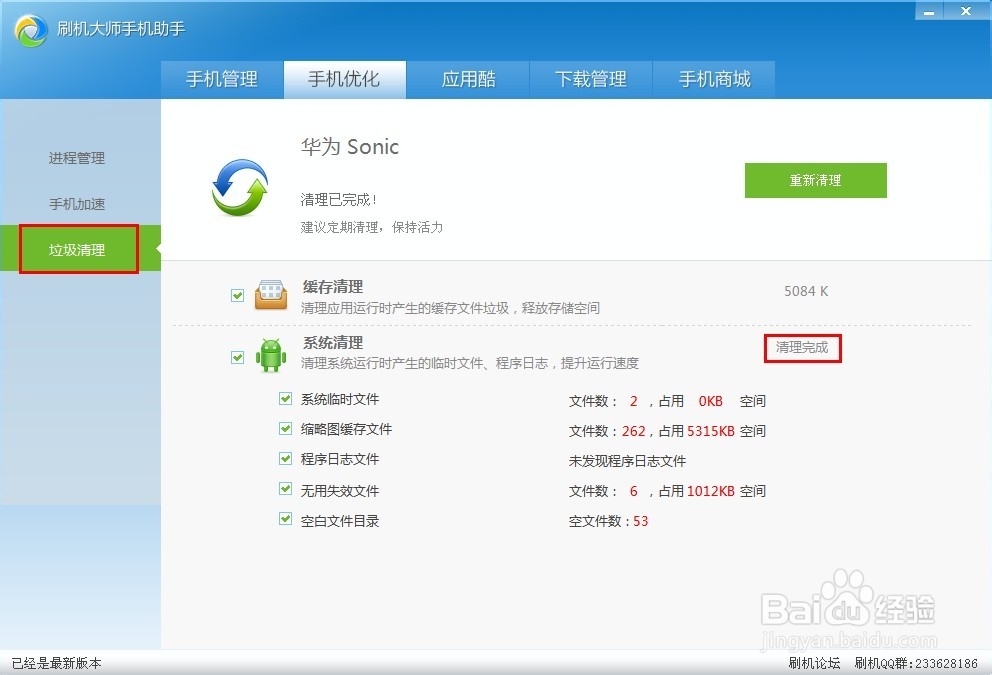Click the 空文件数:53 text
The image size is (992, 675).
pos(608,521)
